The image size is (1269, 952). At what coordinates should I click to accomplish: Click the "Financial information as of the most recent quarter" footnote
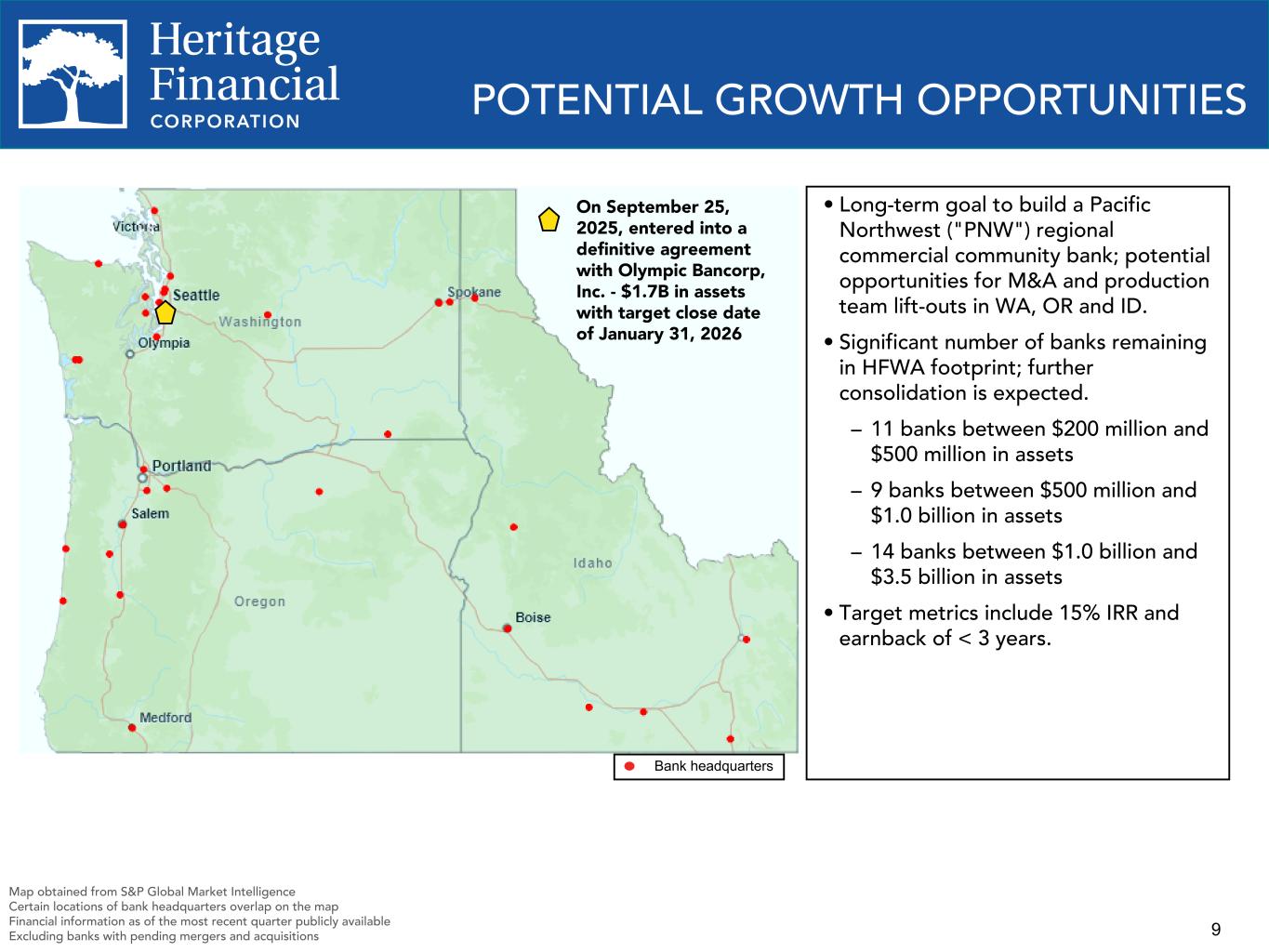tap(199, 922)
